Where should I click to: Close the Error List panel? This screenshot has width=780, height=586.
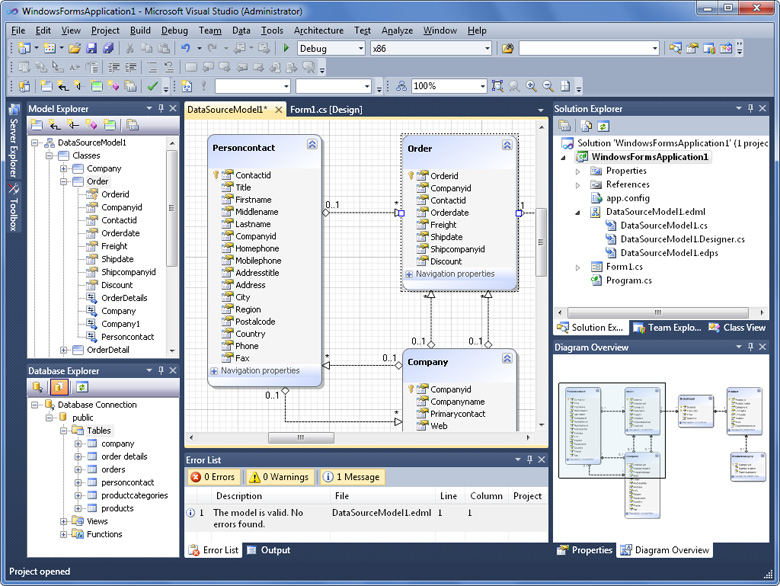[x=542, y=460]
